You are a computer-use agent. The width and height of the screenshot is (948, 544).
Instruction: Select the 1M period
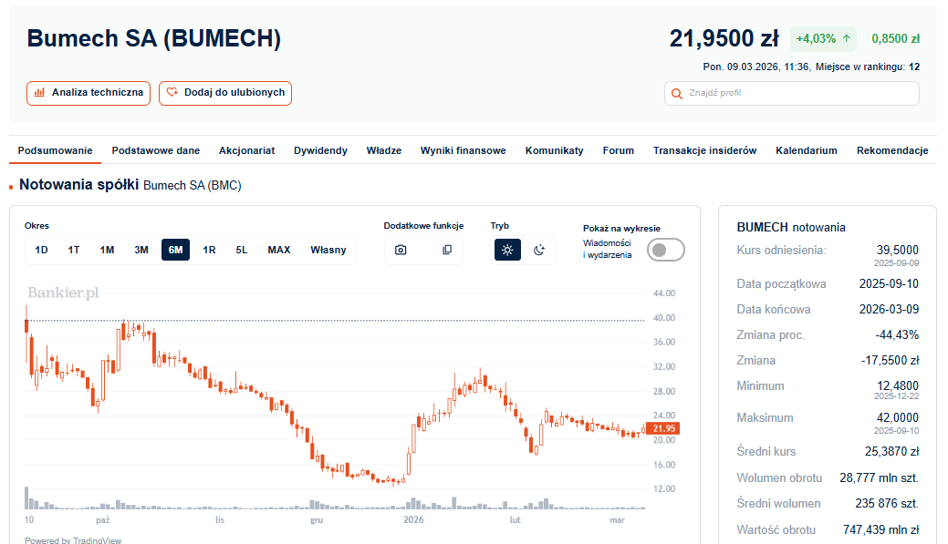coord(107,250)
